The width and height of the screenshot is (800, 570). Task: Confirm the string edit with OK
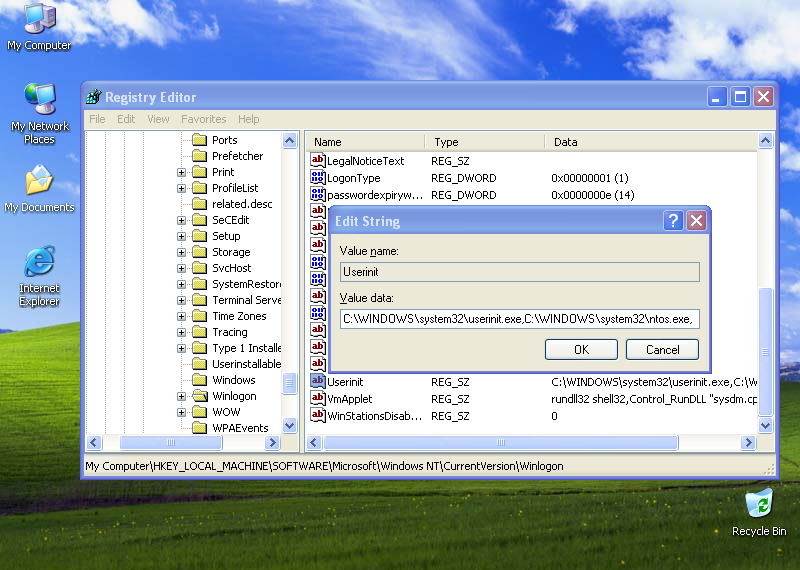(581, 350)
